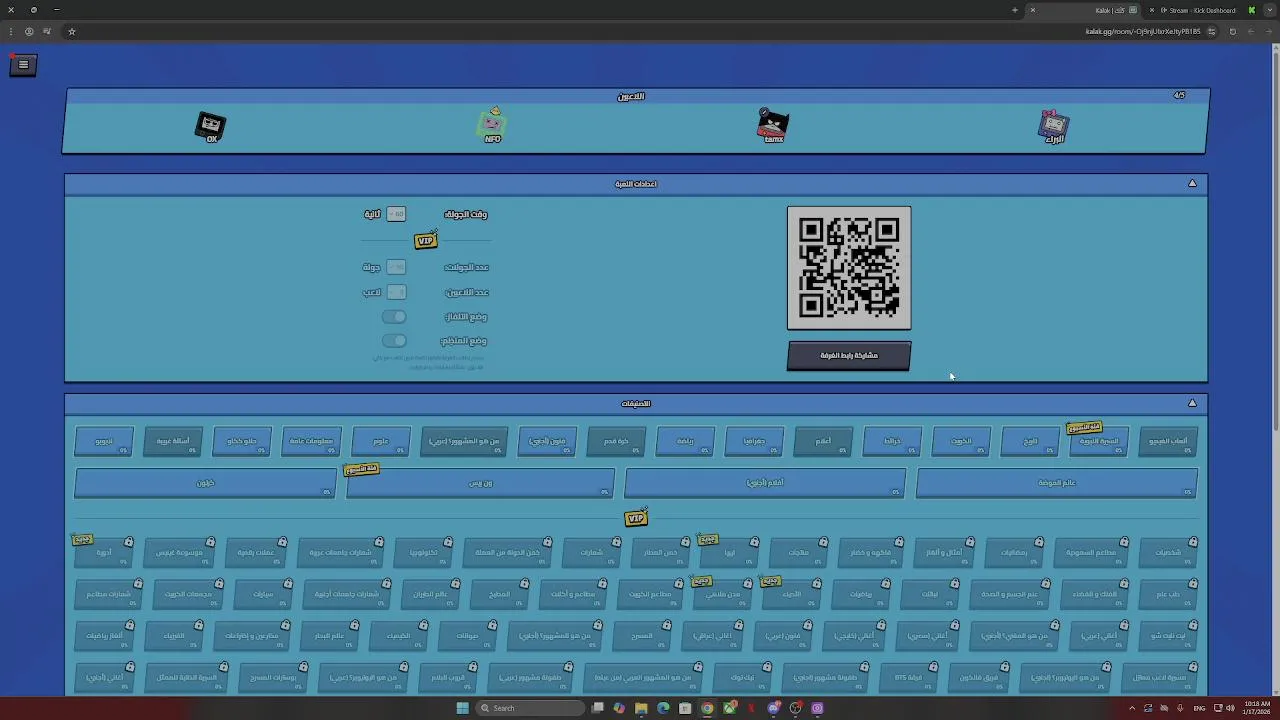Select the locked فريق فالكون category
Viewport: 1280px width, 720px height.
[979, 678]
